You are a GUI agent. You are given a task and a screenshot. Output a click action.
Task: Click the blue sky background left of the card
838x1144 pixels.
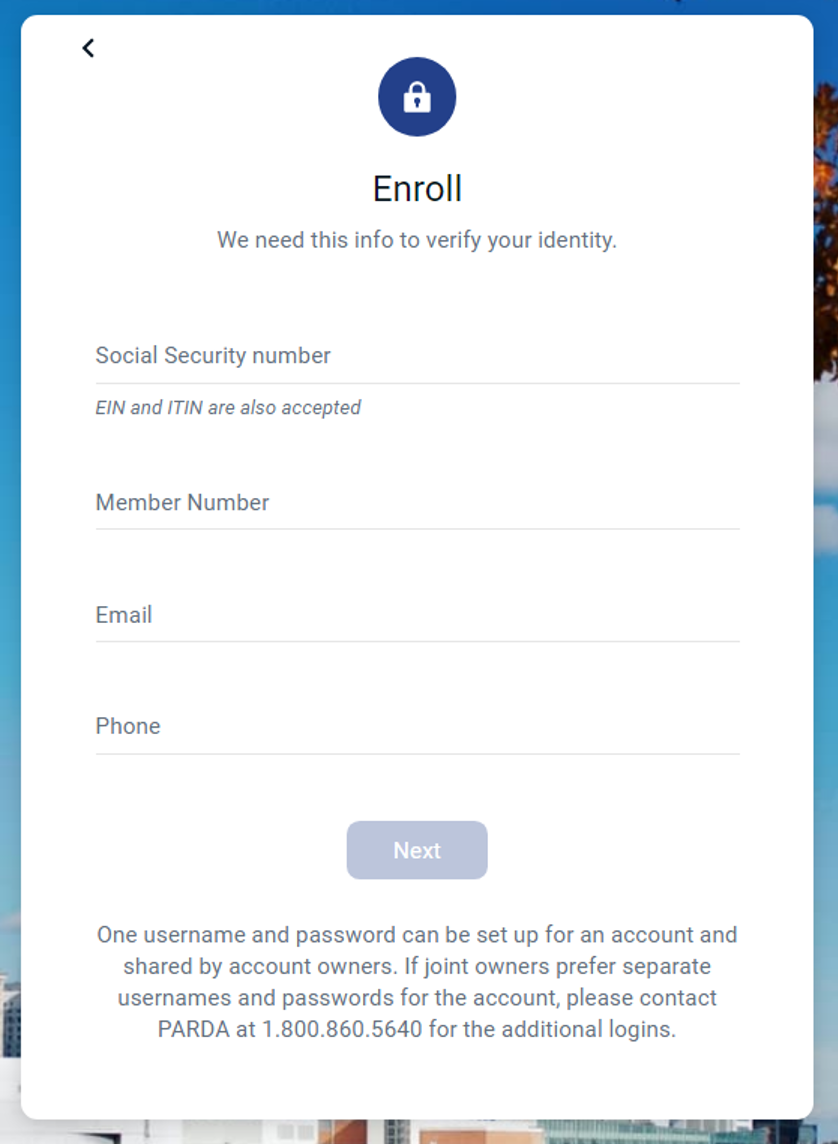point(9,500)
